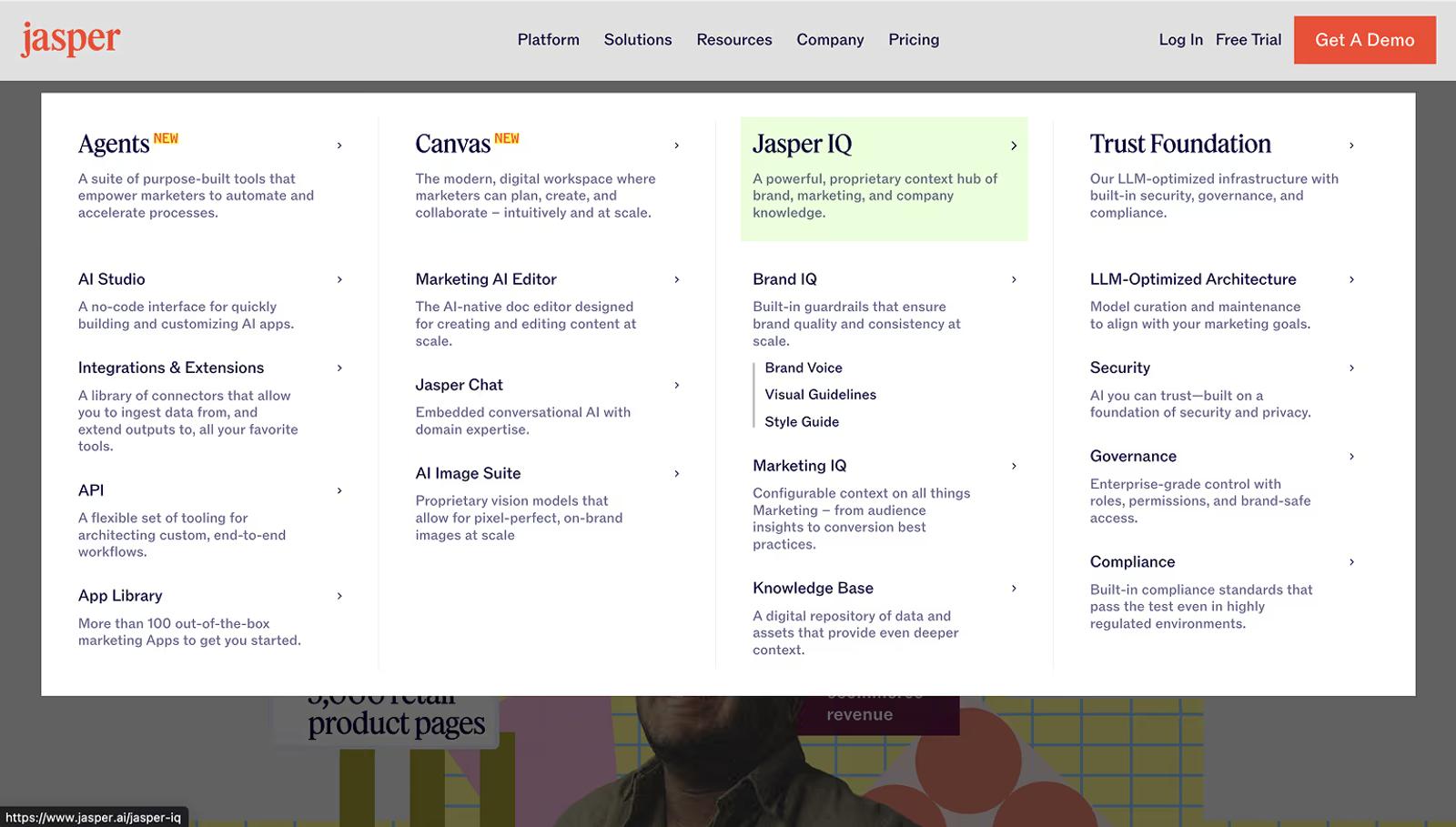The height and width of the screenshot is (827, 1456).
Task: Open the Security link
Action: click(x=1120, y=368)
